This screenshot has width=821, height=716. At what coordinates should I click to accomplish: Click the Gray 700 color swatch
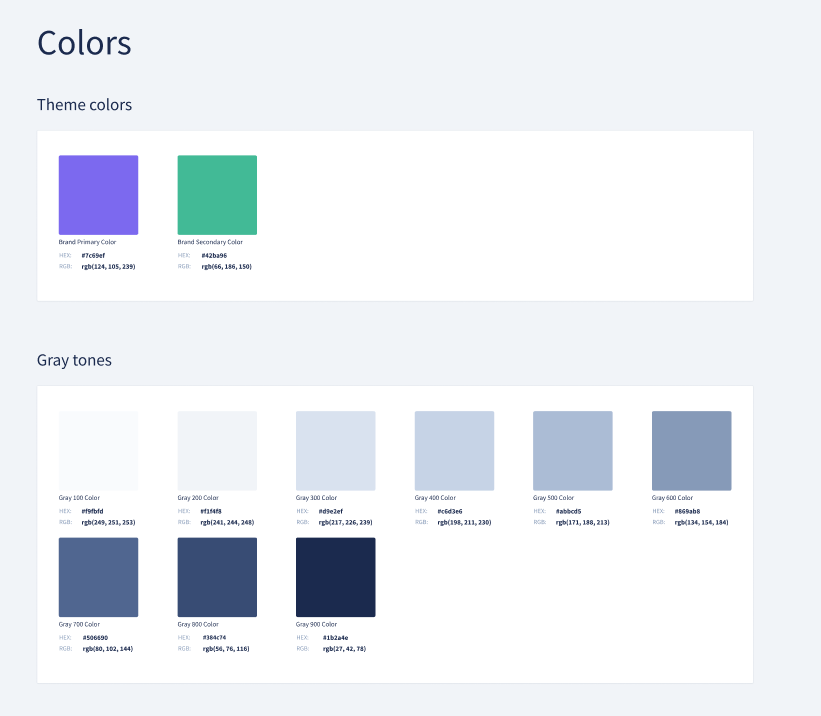[98, 577]
